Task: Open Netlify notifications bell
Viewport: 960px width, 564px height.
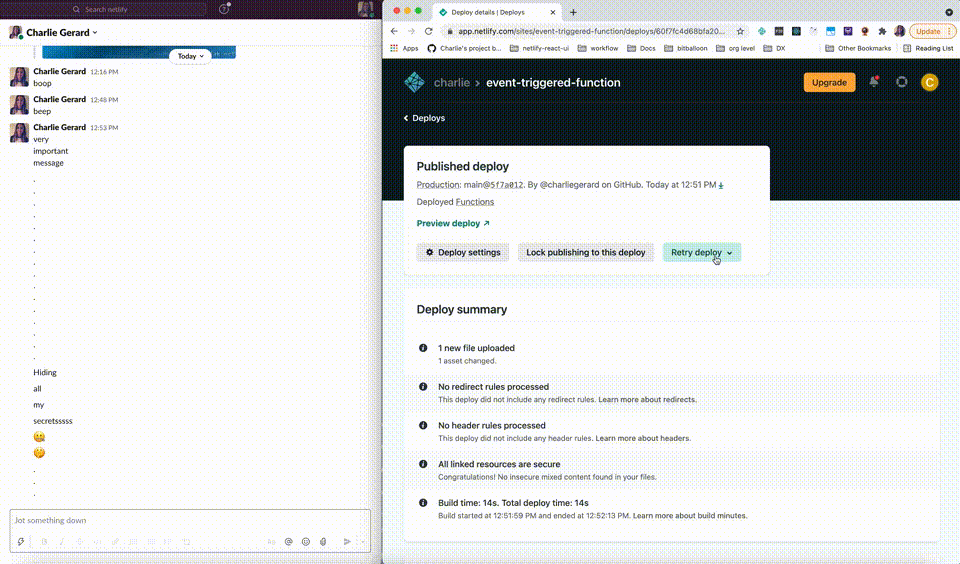Action: (x=874, y=82)
